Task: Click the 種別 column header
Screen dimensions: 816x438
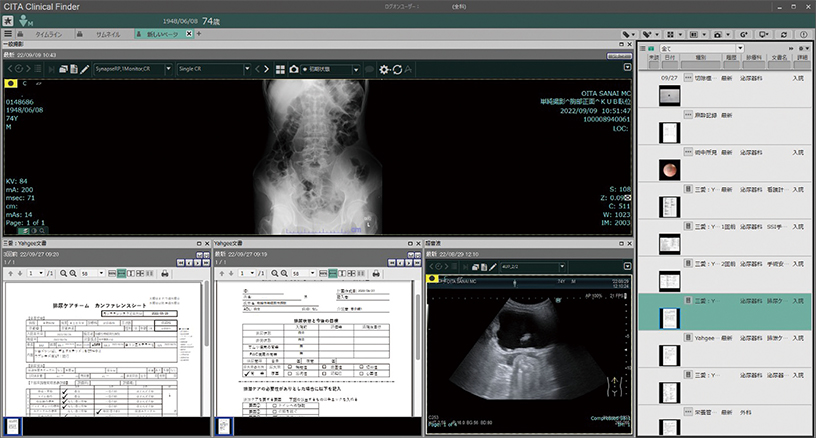Action: coord(700,58)
